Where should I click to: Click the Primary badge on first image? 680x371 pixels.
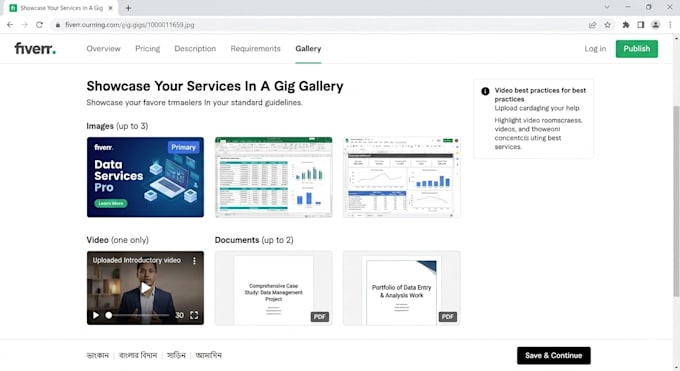(x=183, y=147)
